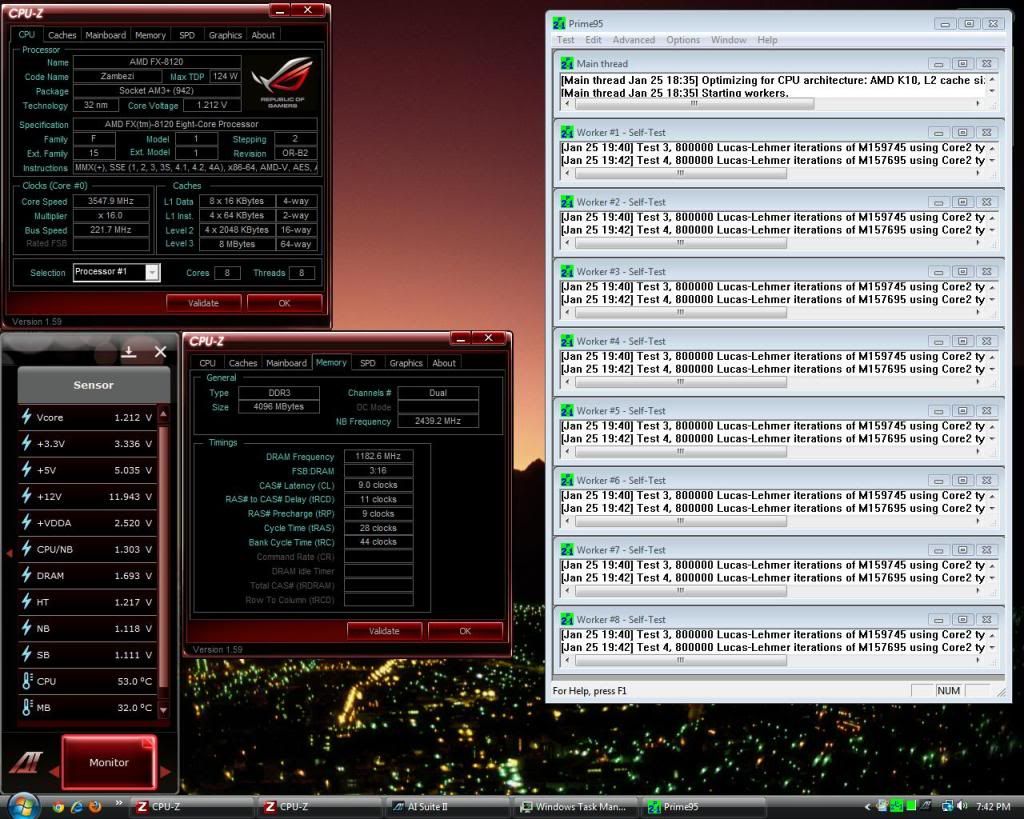Open Internet Explorer from quick launch
This screenshot has height=819, width=1024.
76,806
